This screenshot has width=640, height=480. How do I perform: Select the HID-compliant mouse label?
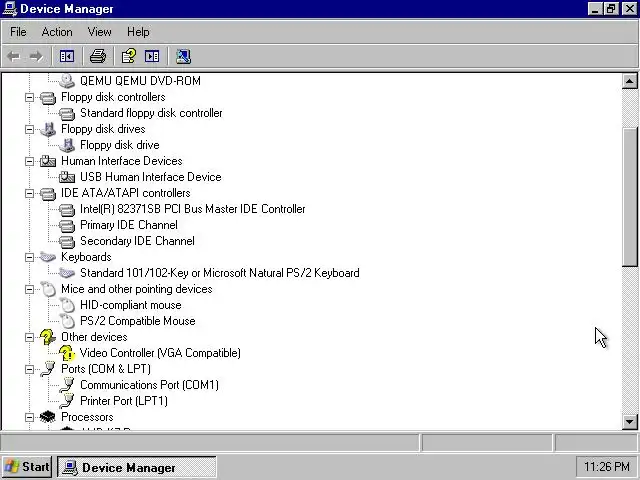pyautogui.click(x=131, y=305)
